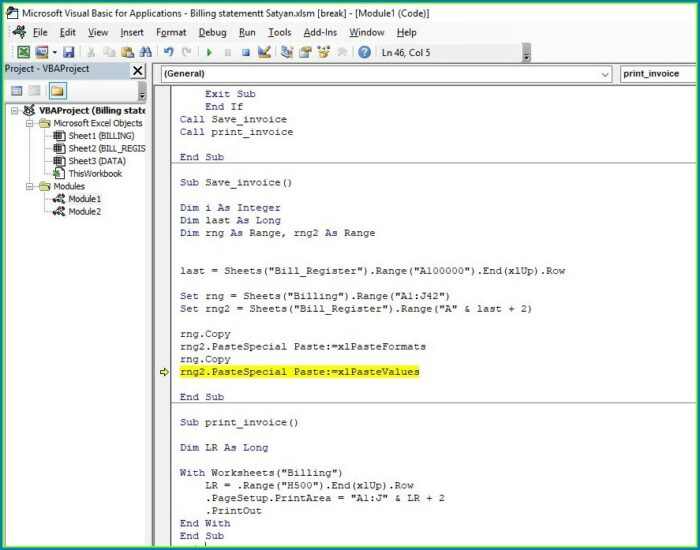Image resolution: width=700 pixels, height=550 pixels.
Task: Open the Format menu
Action: click(x=171, y=32)
